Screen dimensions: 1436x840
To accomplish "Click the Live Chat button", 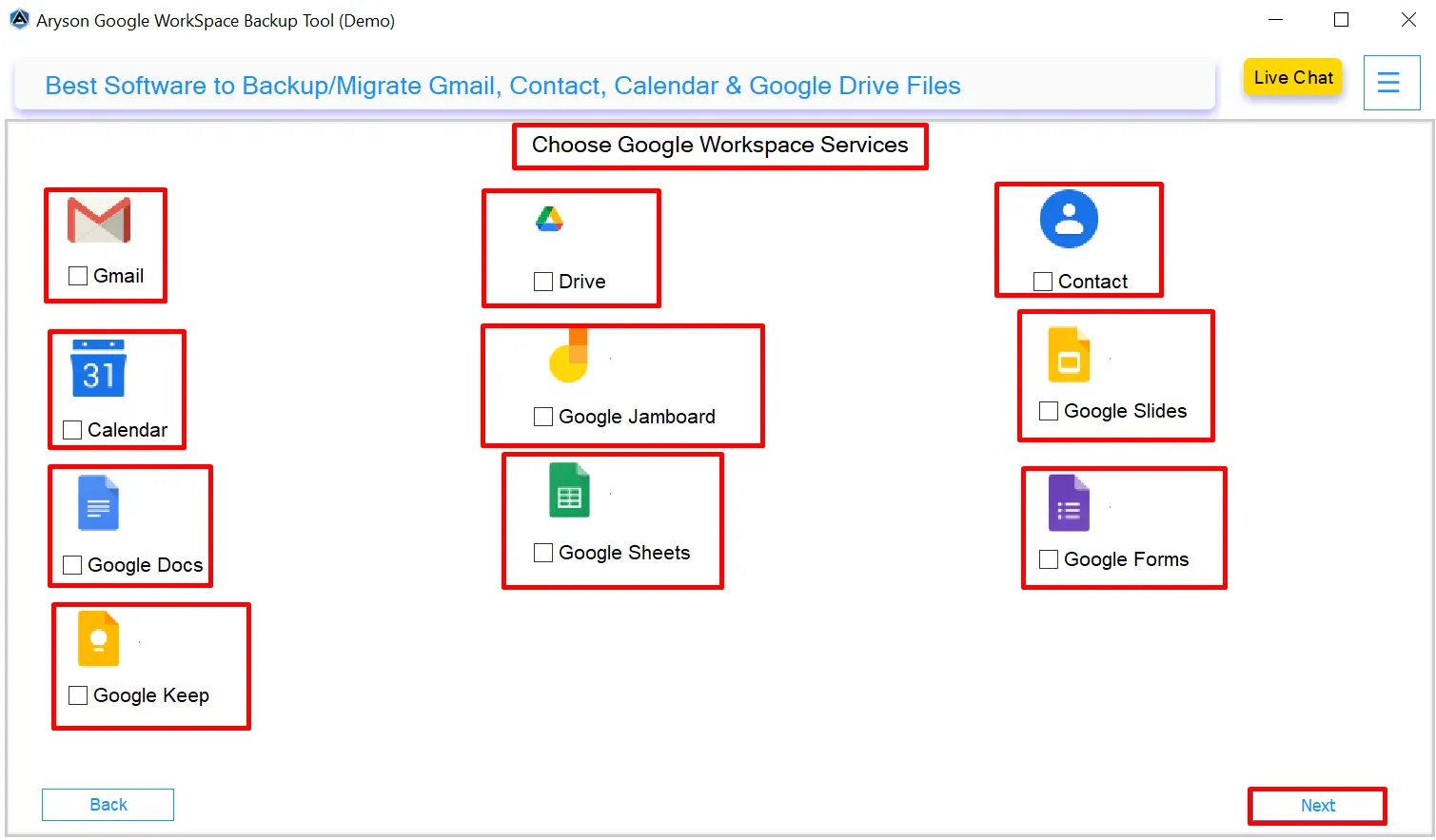I will pyautogui.click(x=1292, y=77).
